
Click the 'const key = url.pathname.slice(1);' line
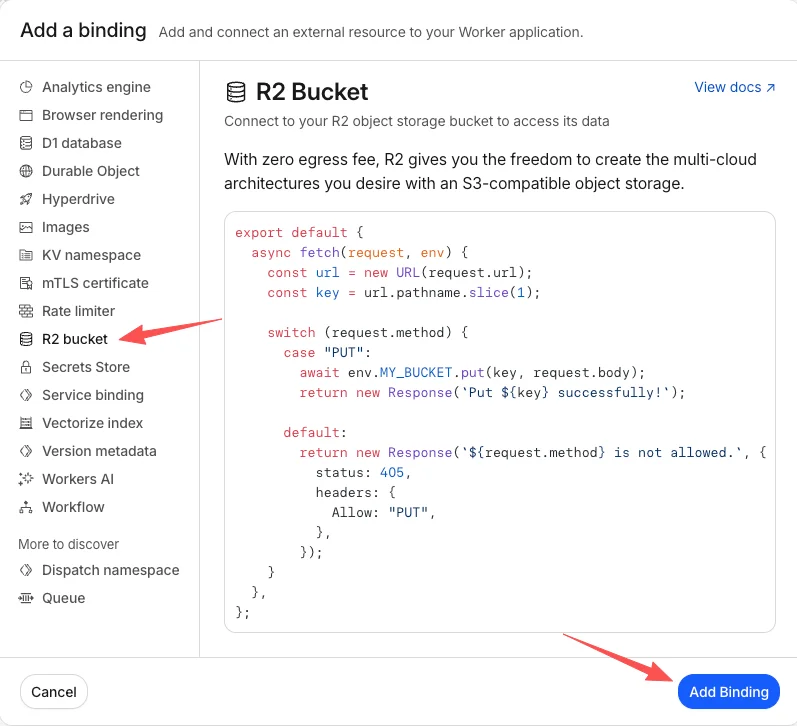point(404,293)
